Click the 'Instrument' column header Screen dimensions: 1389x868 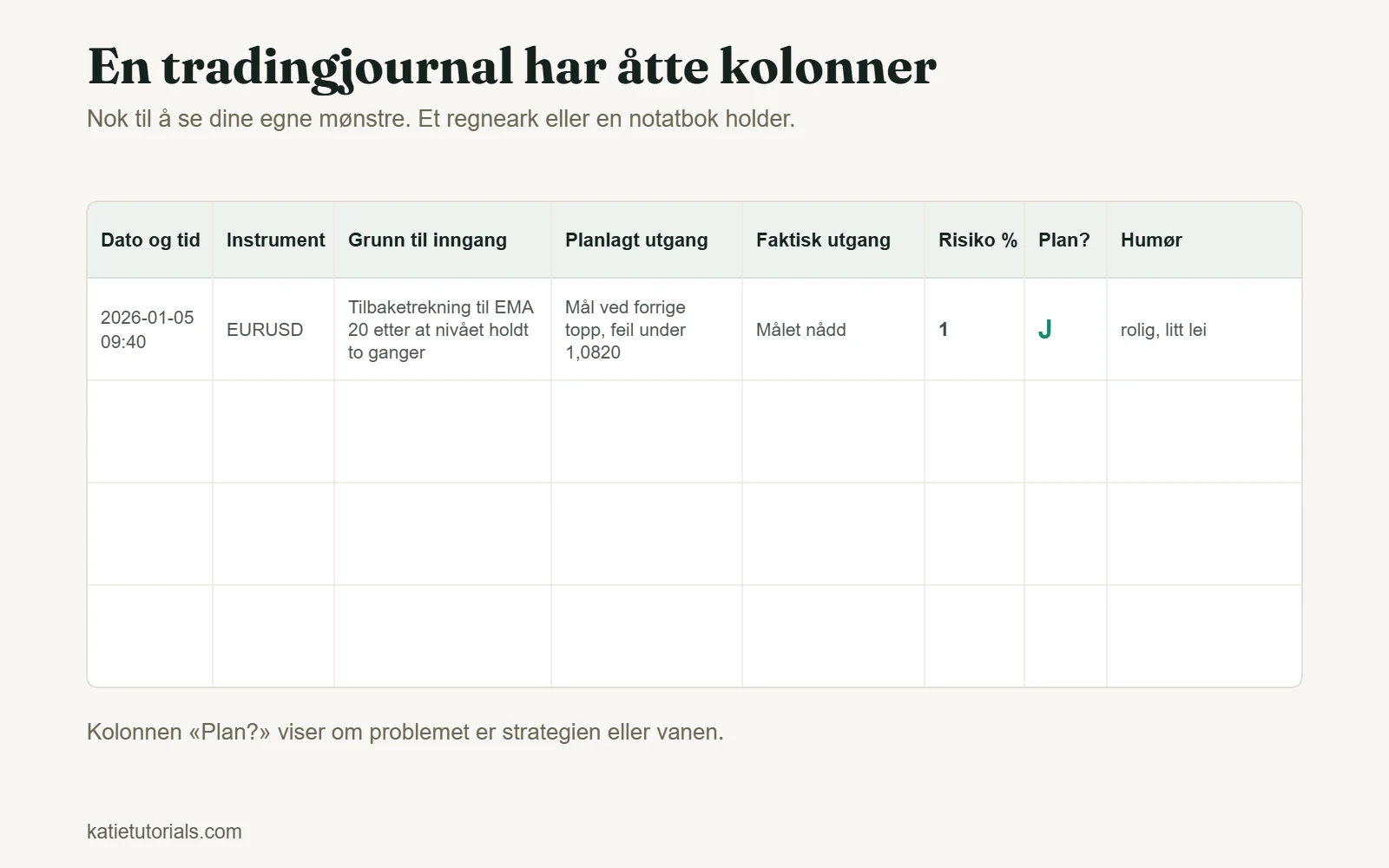click(273, 240)
